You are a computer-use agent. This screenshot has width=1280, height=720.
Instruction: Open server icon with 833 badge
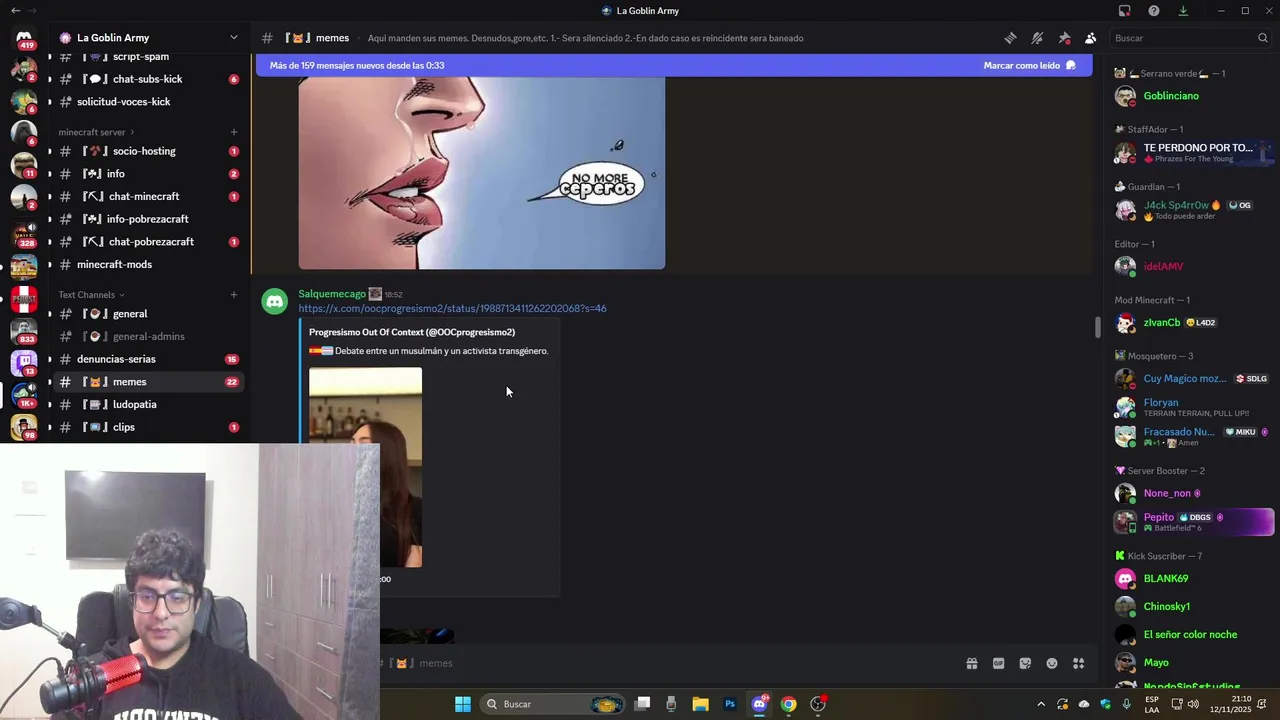[x=24, y=330]
